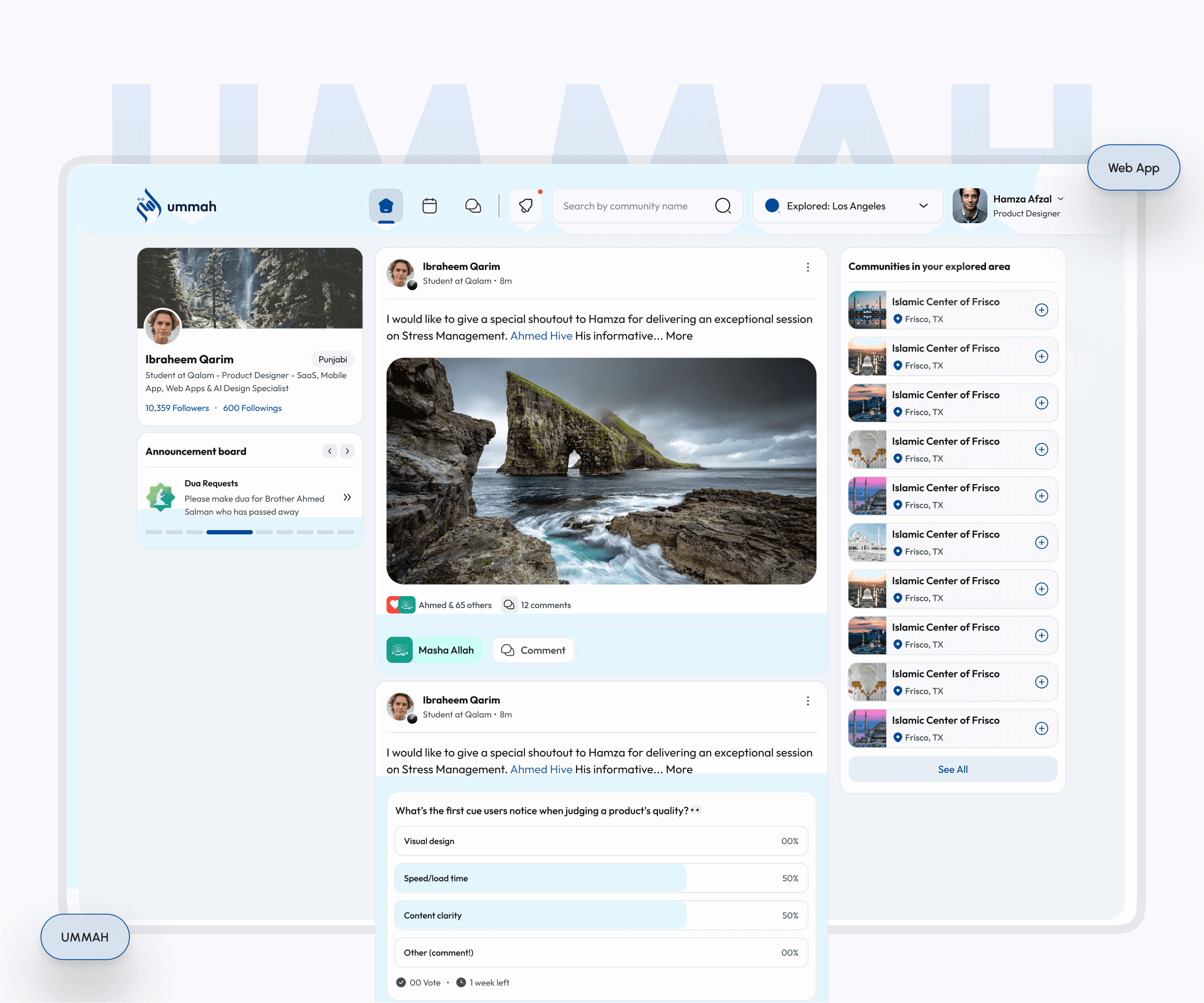
Task: Click See All communities button
Action: (x=953, y=770)
